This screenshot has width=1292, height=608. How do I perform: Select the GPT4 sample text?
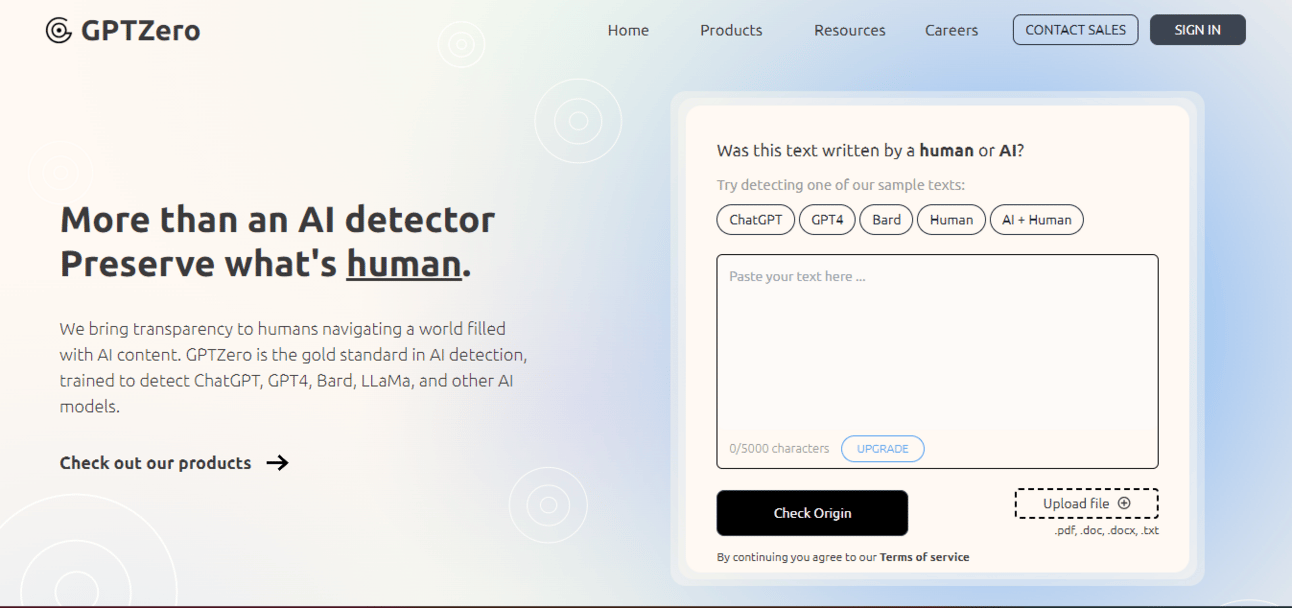(827, 220)
